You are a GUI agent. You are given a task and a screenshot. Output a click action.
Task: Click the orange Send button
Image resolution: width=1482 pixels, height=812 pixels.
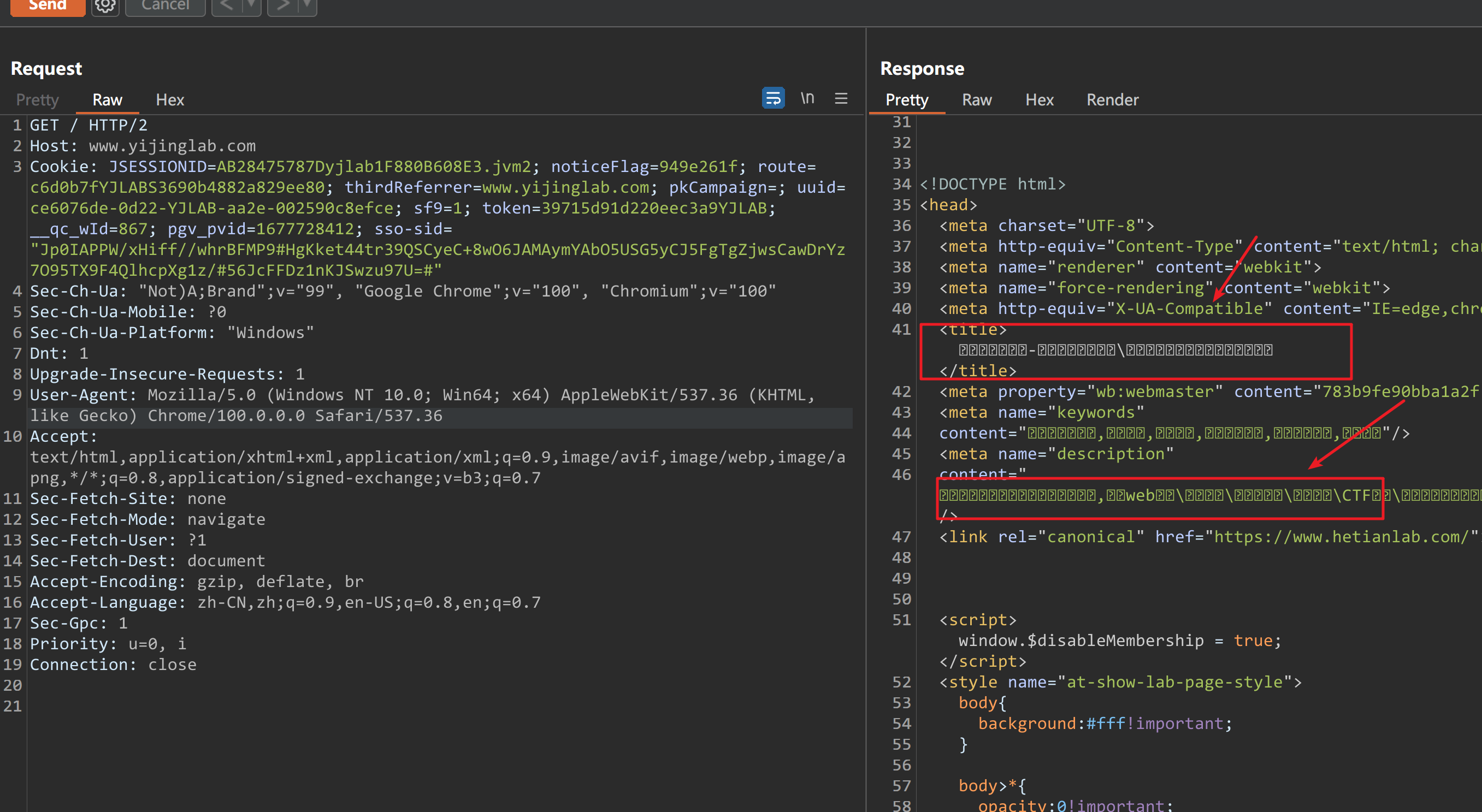point(48,6)
